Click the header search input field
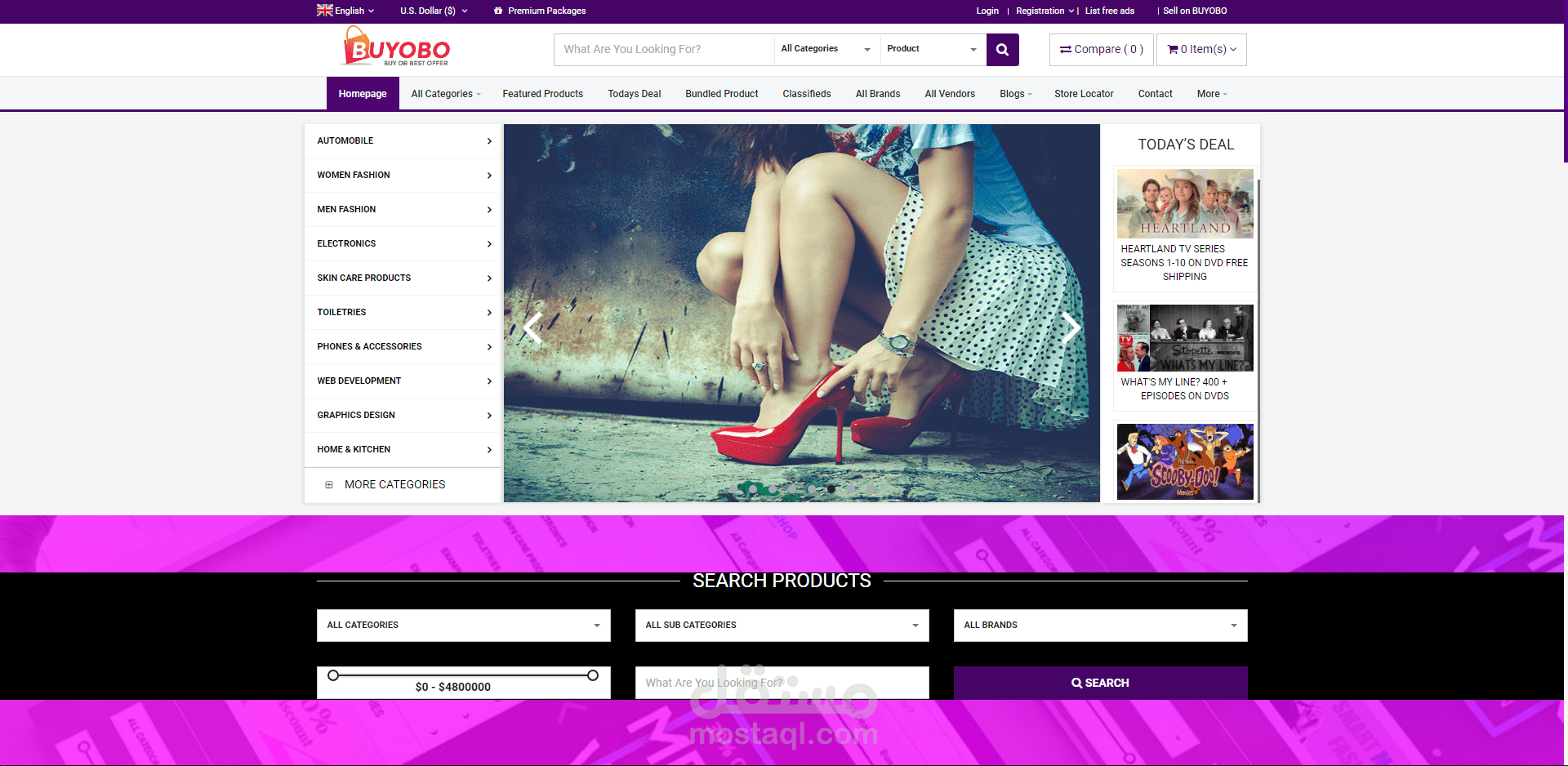This screenshot has width=1568, height=766. (x=663, y=50)
